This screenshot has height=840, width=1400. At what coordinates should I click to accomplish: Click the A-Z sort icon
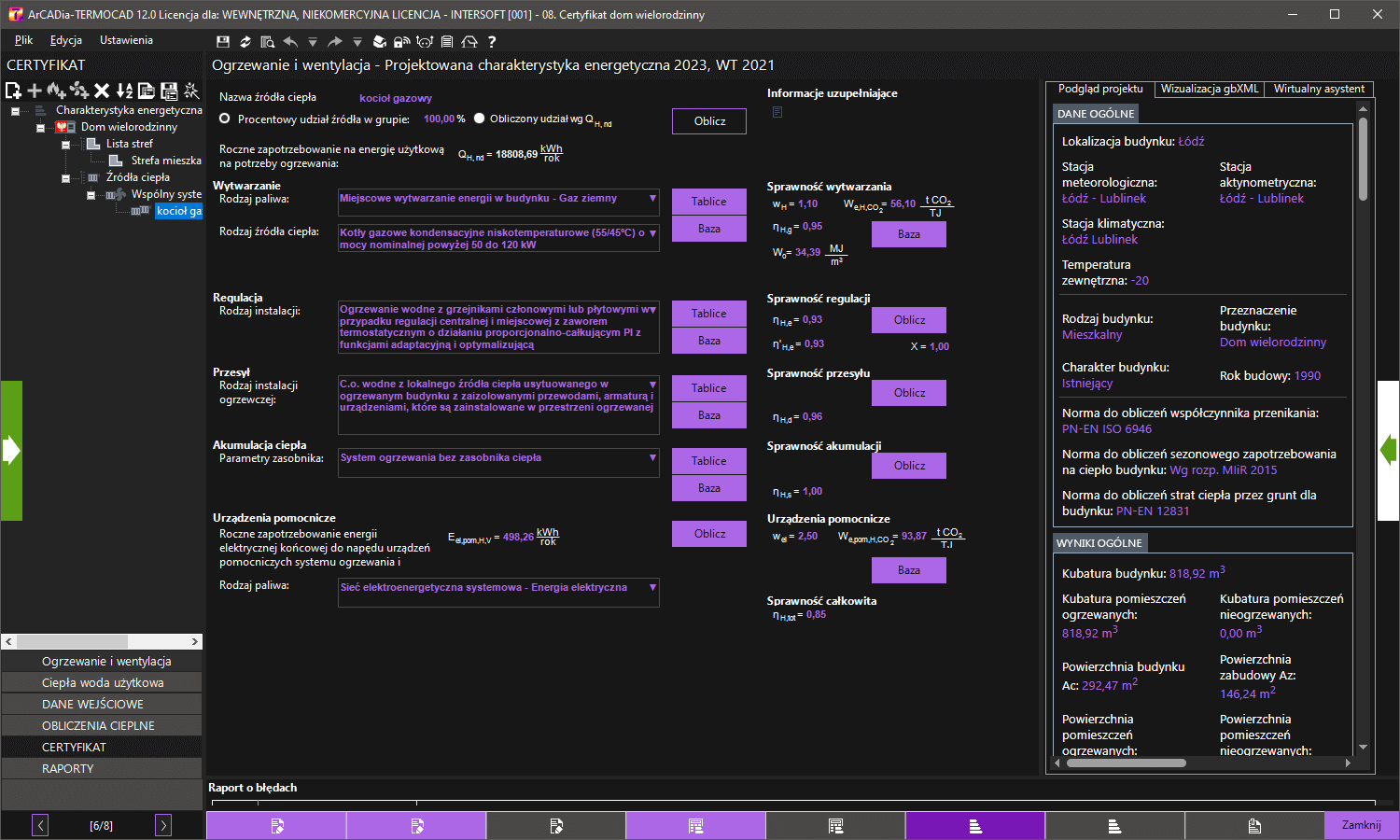point(124,91)
